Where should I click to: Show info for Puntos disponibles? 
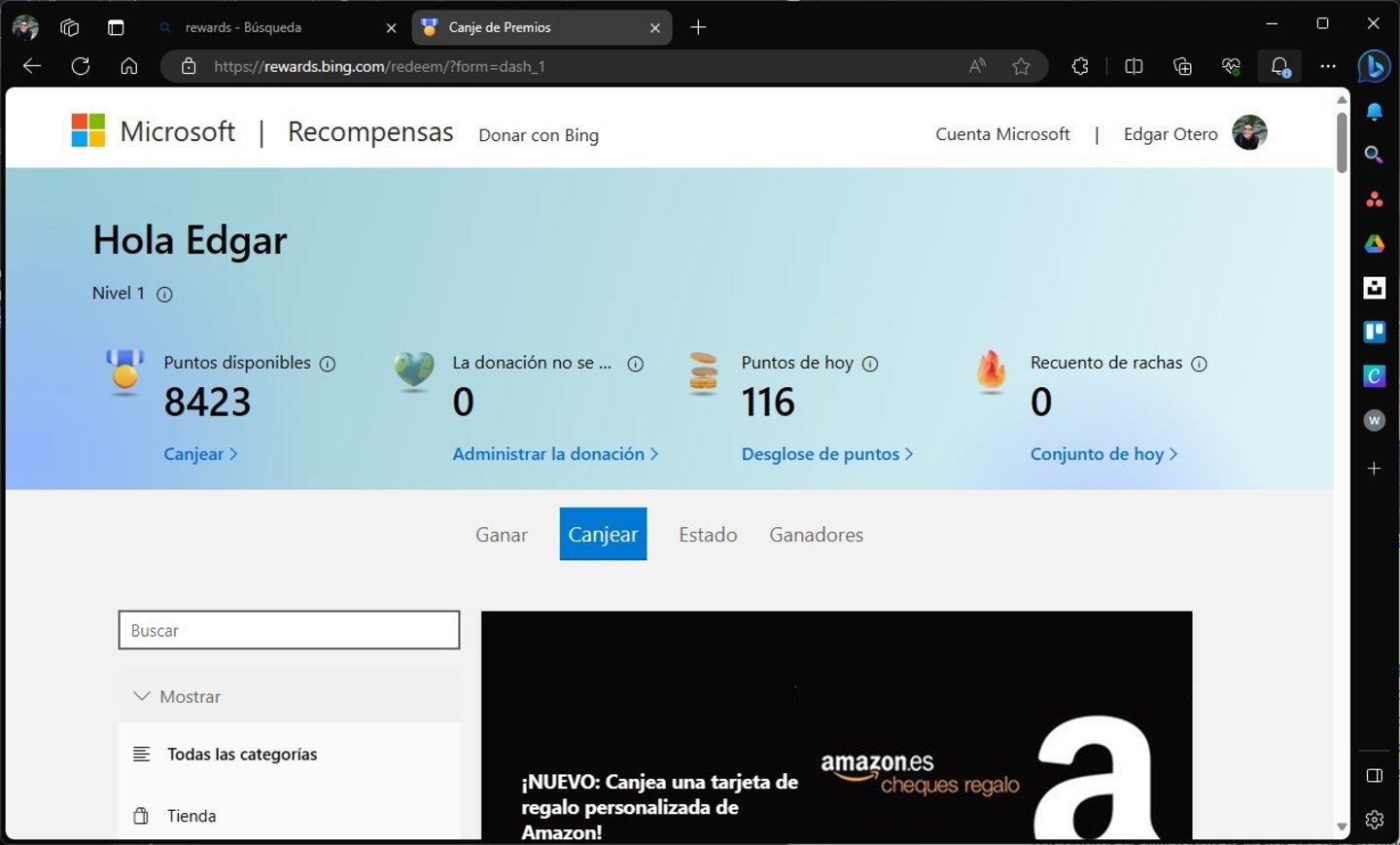click(328, 364)
